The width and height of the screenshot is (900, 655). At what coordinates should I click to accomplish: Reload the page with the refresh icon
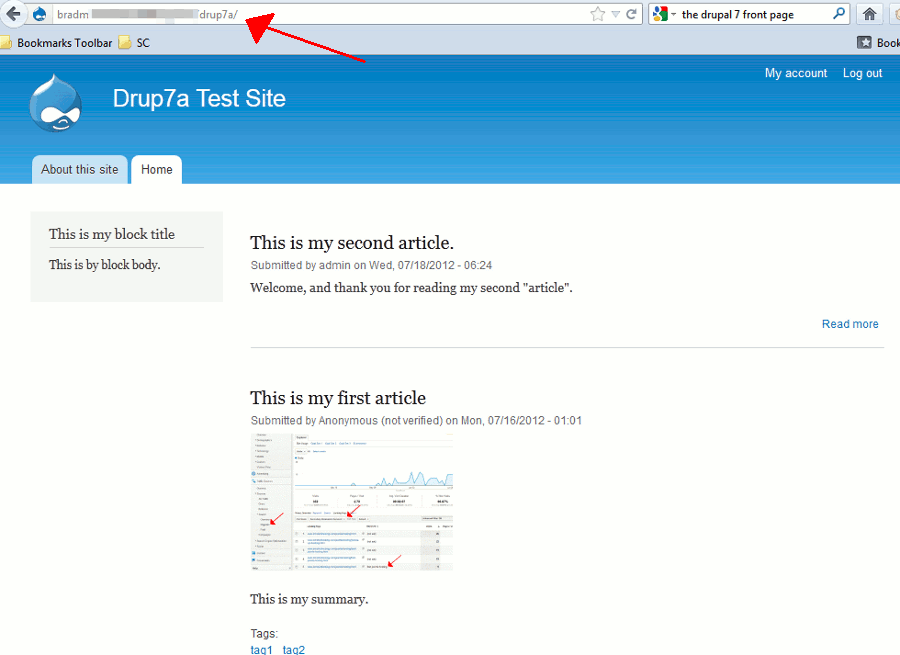click(x=631, y=14)
